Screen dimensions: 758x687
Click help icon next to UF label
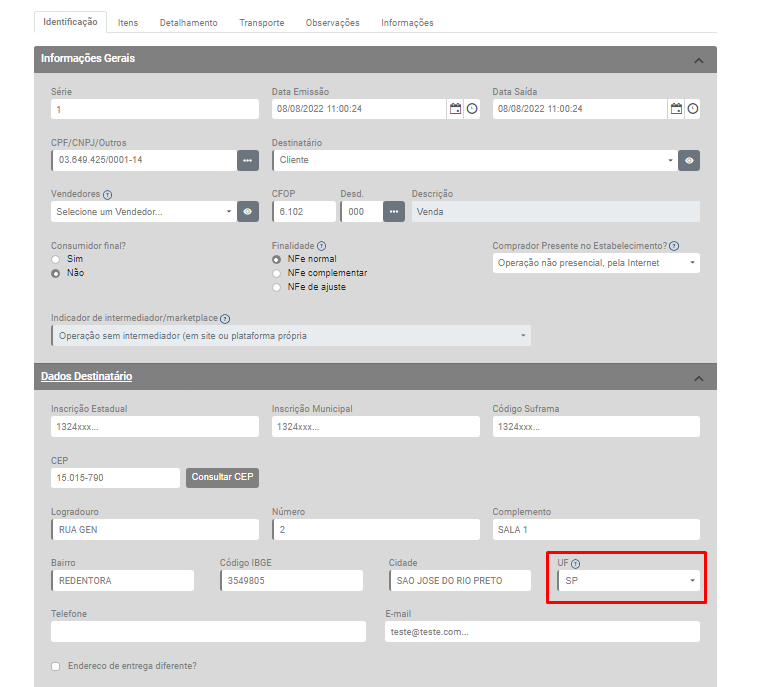coord(576,564)
